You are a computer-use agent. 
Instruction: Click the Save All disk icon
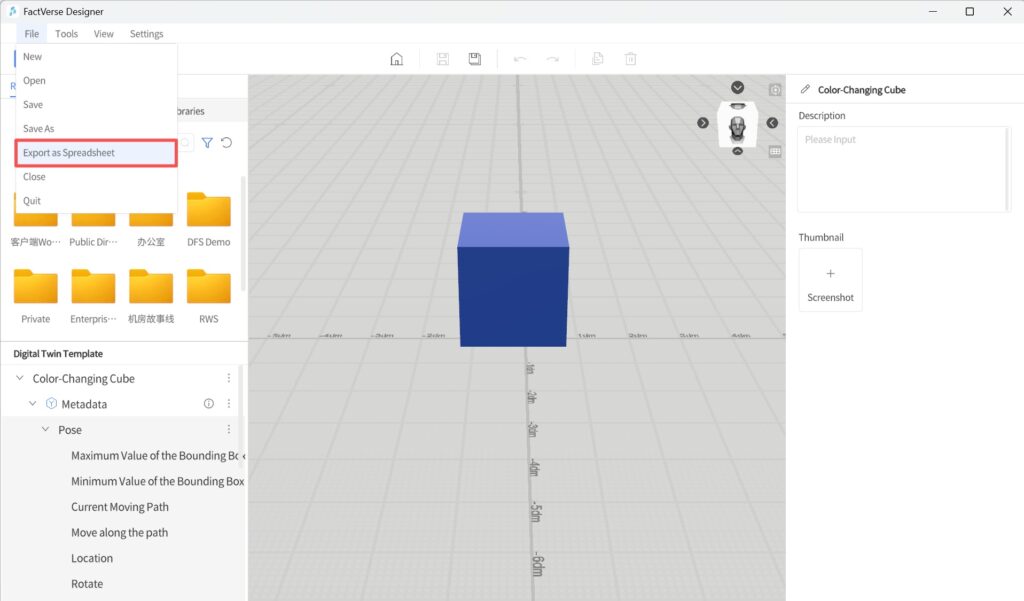pos(474,58)
